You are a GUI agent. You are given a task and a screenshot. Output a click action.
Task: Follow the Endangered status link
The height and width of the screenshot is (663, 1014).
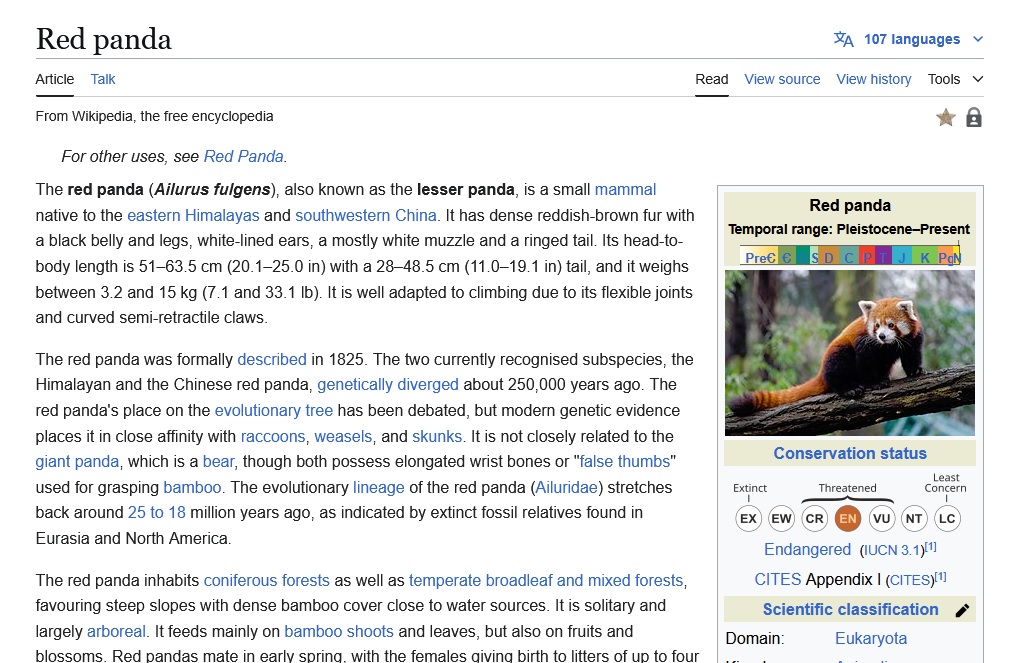click(x=807, y=550)
